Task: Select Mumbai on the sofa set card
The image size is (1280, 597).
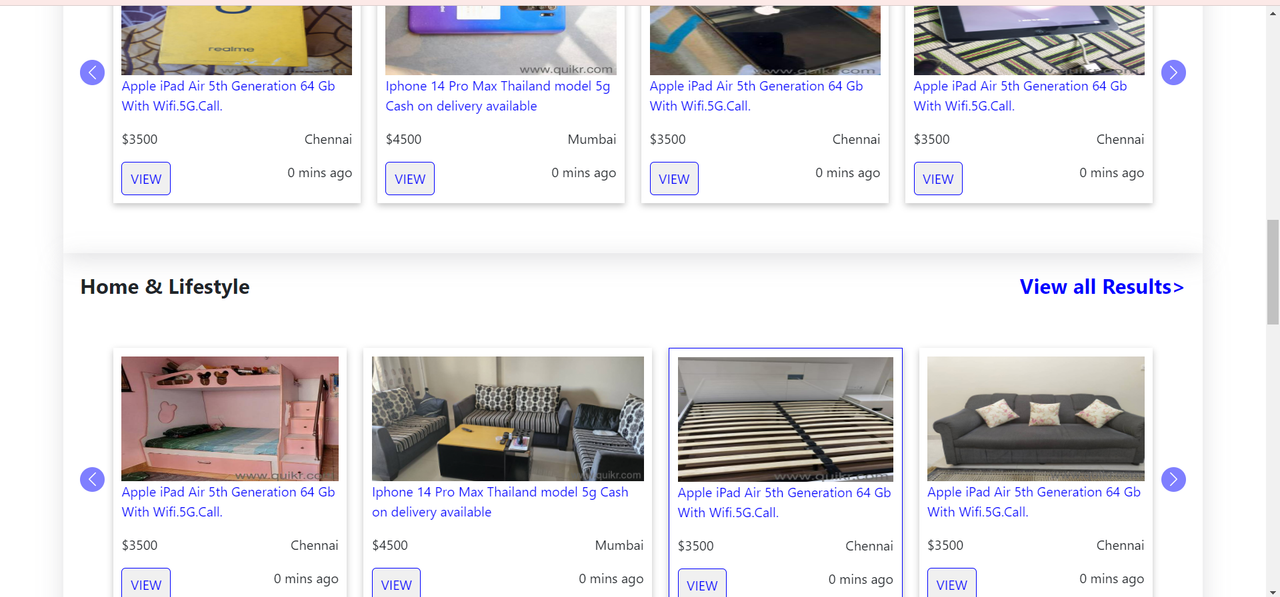Action: tap(619, 545)
